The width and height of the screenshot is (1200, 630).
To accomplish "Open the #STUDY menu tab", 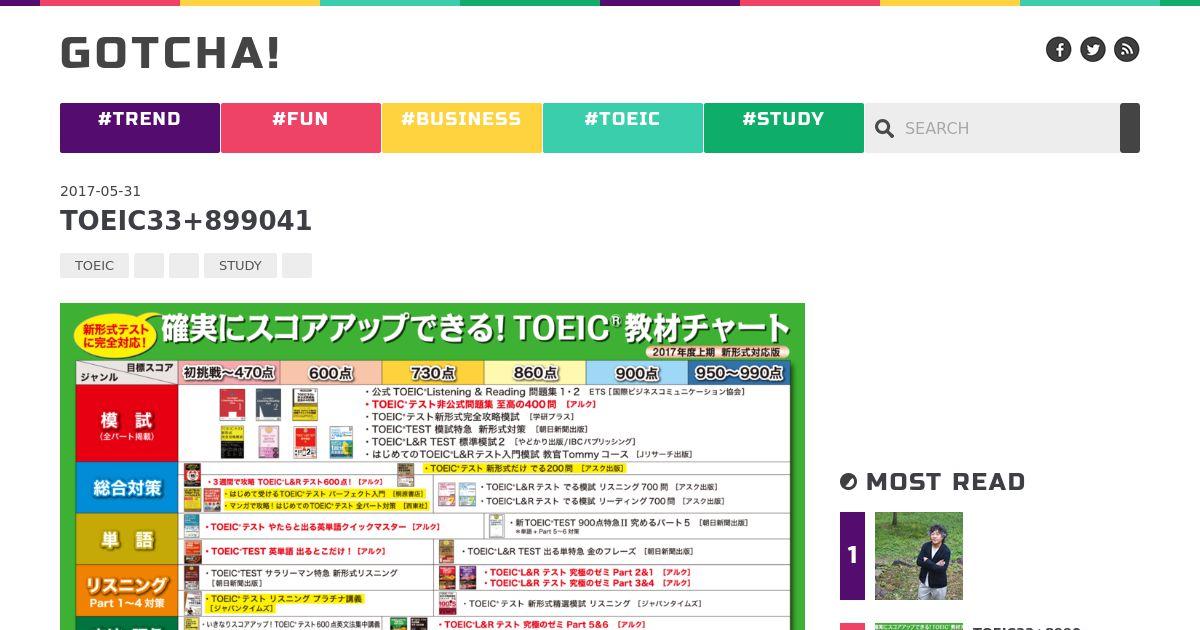I will coord(784,128).
